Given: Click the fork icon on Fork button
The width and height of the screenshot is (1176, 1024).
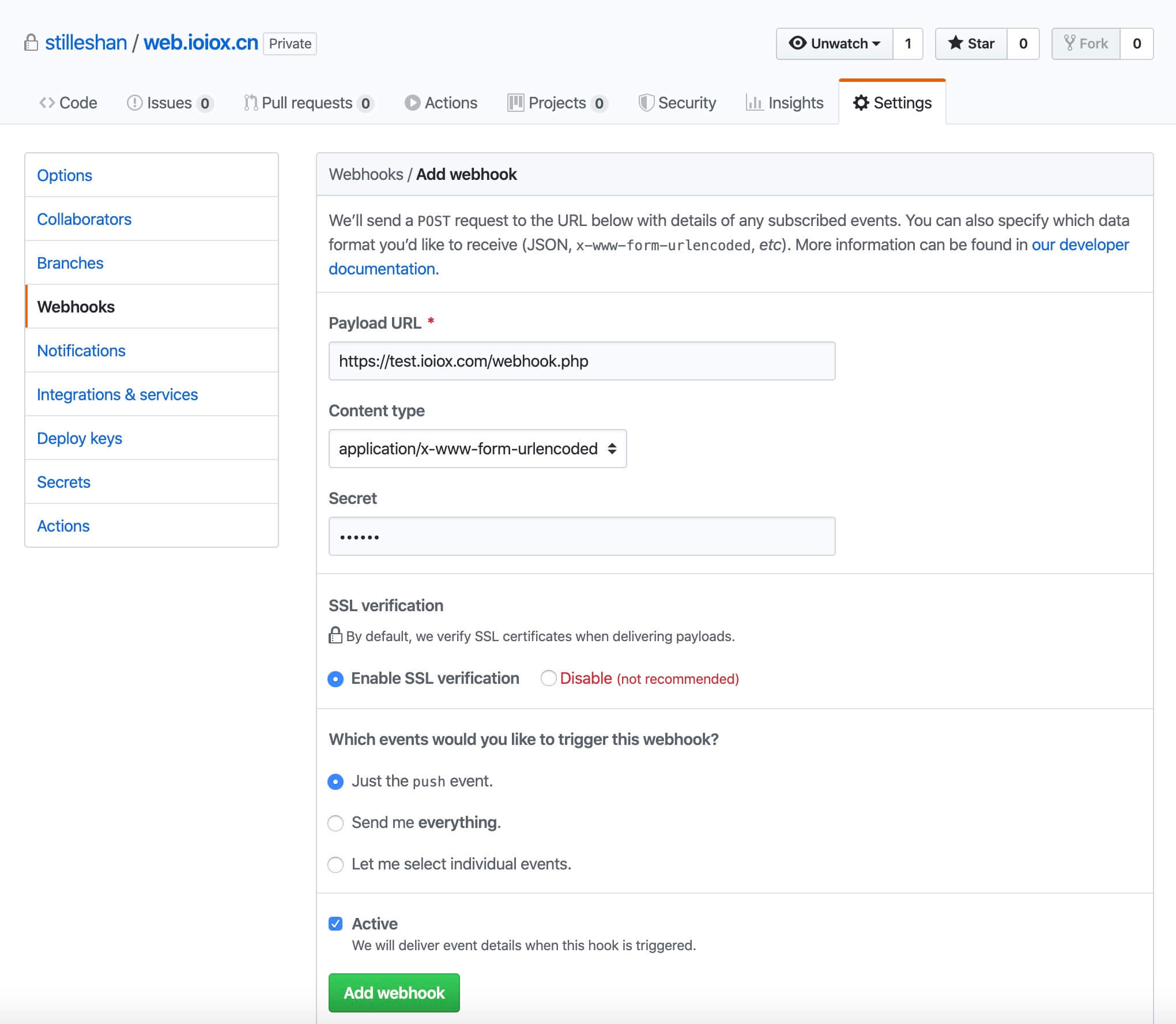Looking at the screenshot, I should [1069, 43].
